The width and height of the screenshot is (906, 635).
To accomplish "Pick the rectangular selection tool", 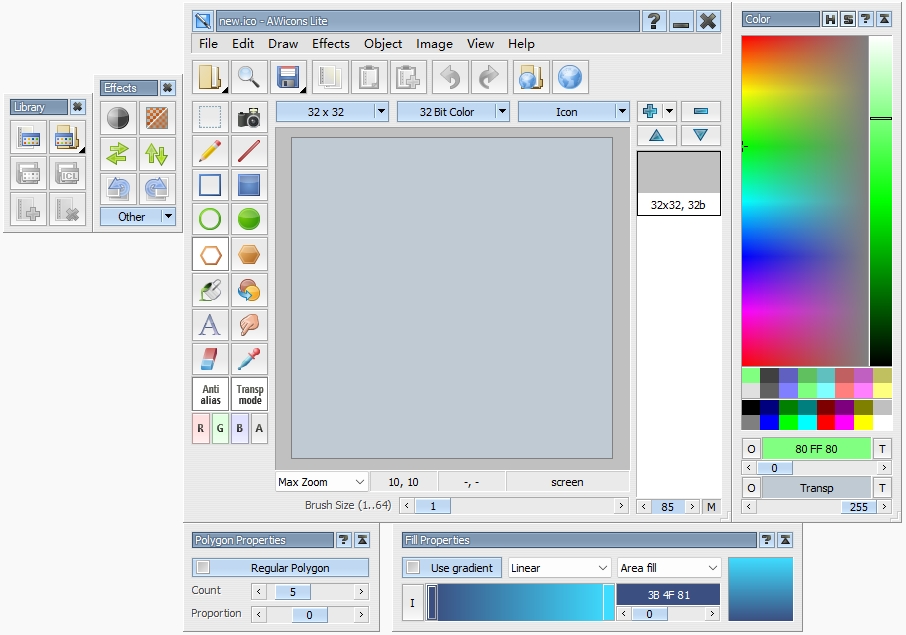I will 210,117.
